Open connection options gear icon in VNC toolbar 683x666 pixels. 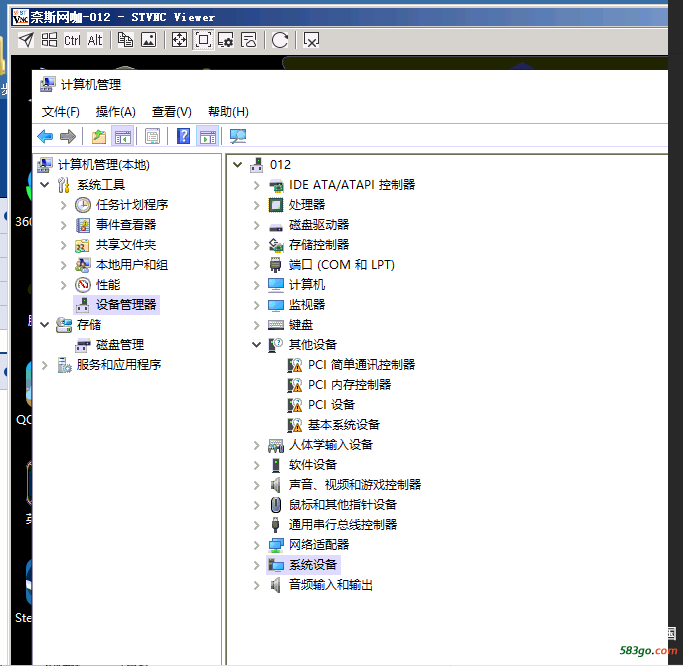pyautogui.click(x=226, y=40)
